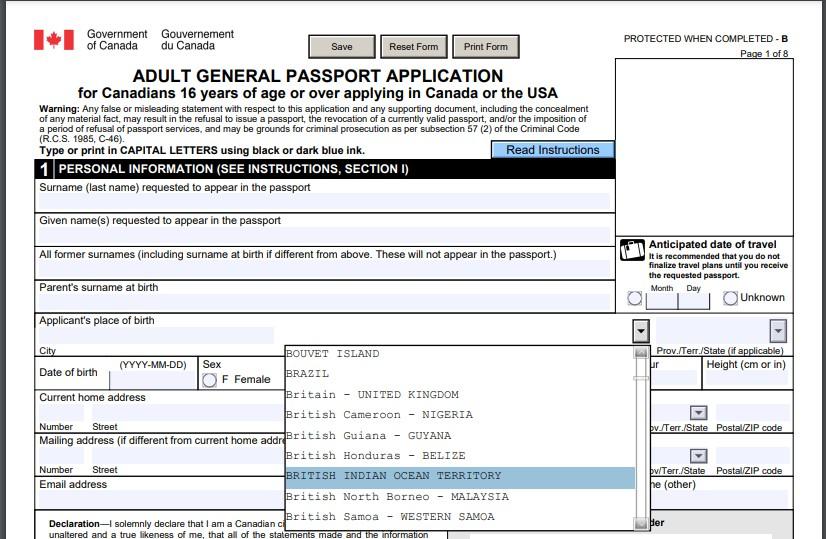Click the Surname input field
Image resolution: width=826 pixels, height=539 pixels.
[x=324, y=202]
